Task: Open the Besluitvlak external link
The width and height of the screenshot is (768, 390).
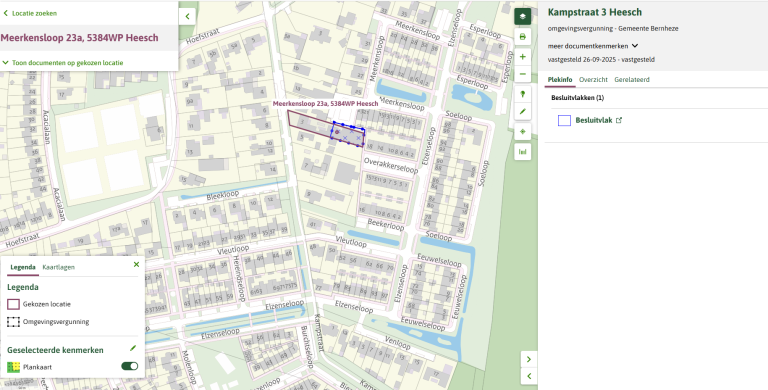Action: (619, 120)
